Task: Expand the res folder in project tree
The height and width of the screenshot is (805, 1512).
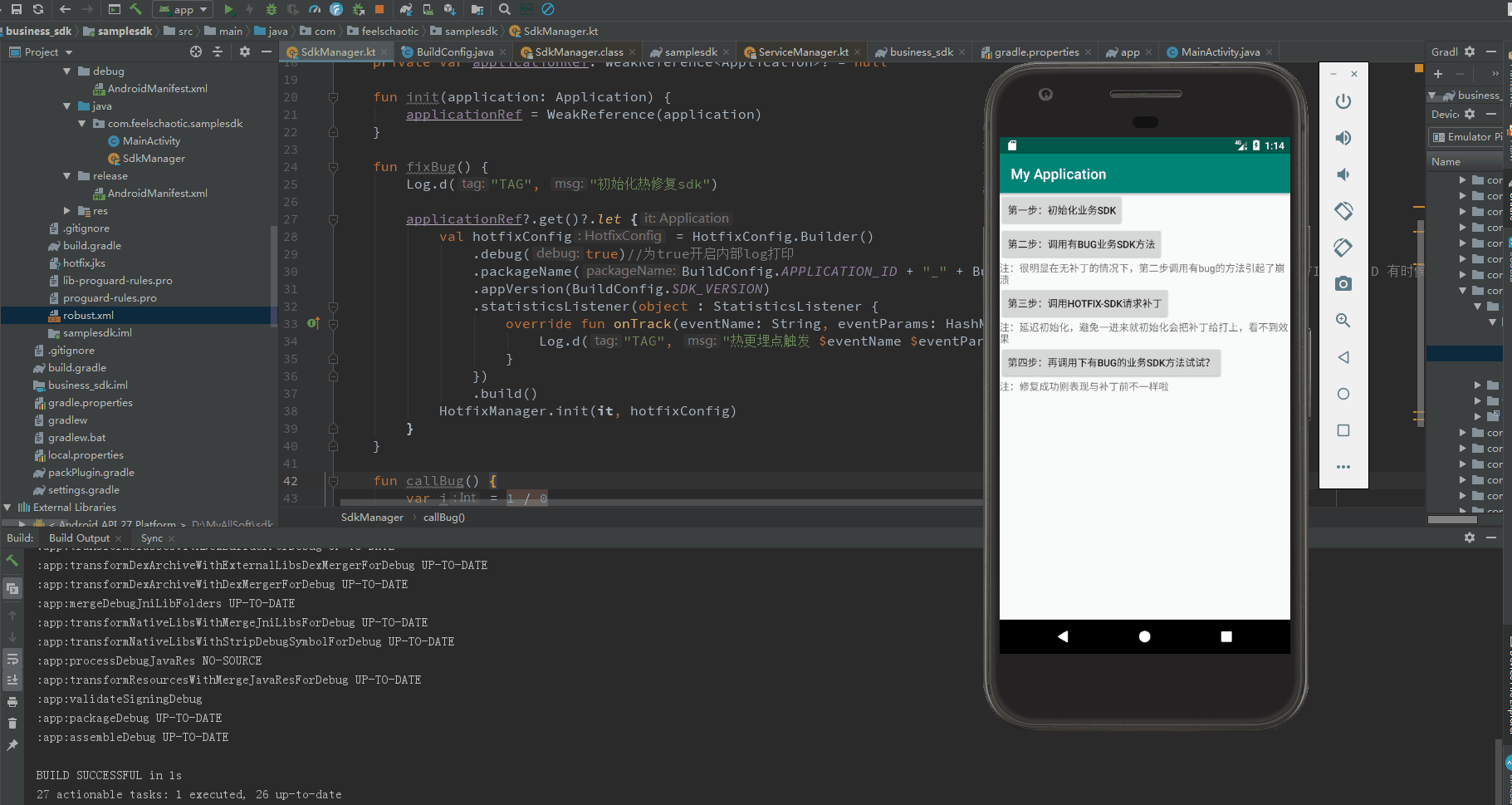Action: pyautogui.click(x=67, y=211)
